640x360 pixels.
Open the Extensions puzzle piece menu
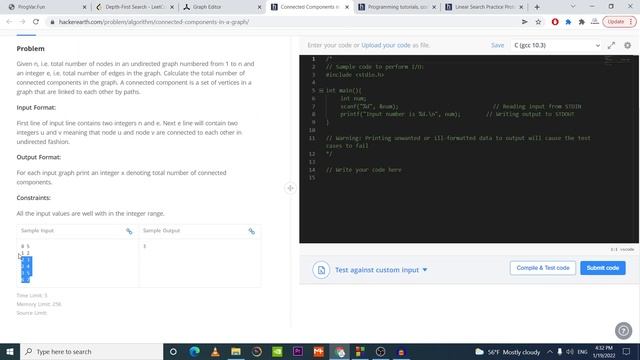(x=582, y=22)
